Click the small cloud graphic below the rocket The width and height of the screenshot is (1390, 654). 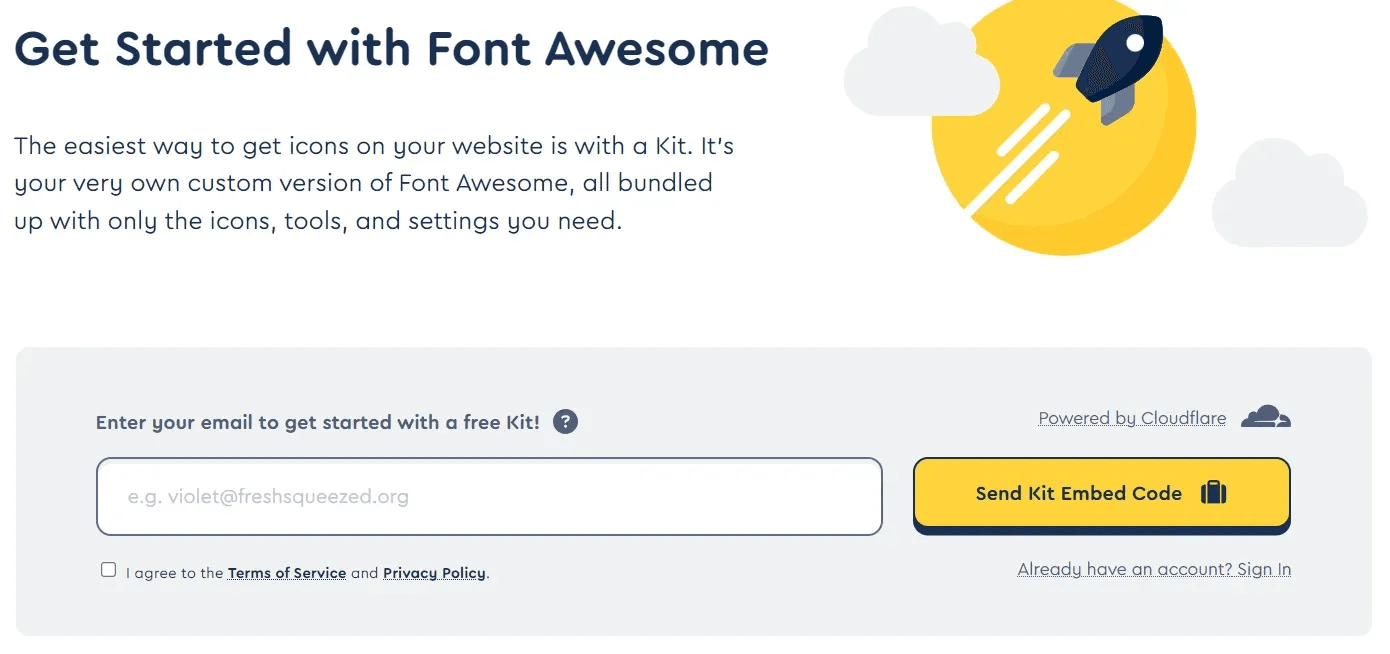click(x=1290, y=195)
